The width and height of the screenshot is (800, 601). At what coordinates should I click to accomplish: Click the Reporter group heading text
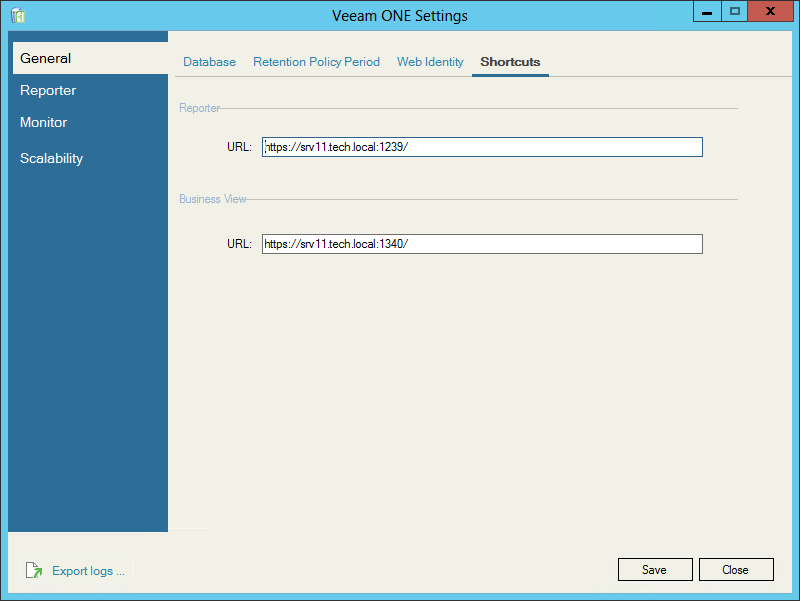click(x=199, y=108)
